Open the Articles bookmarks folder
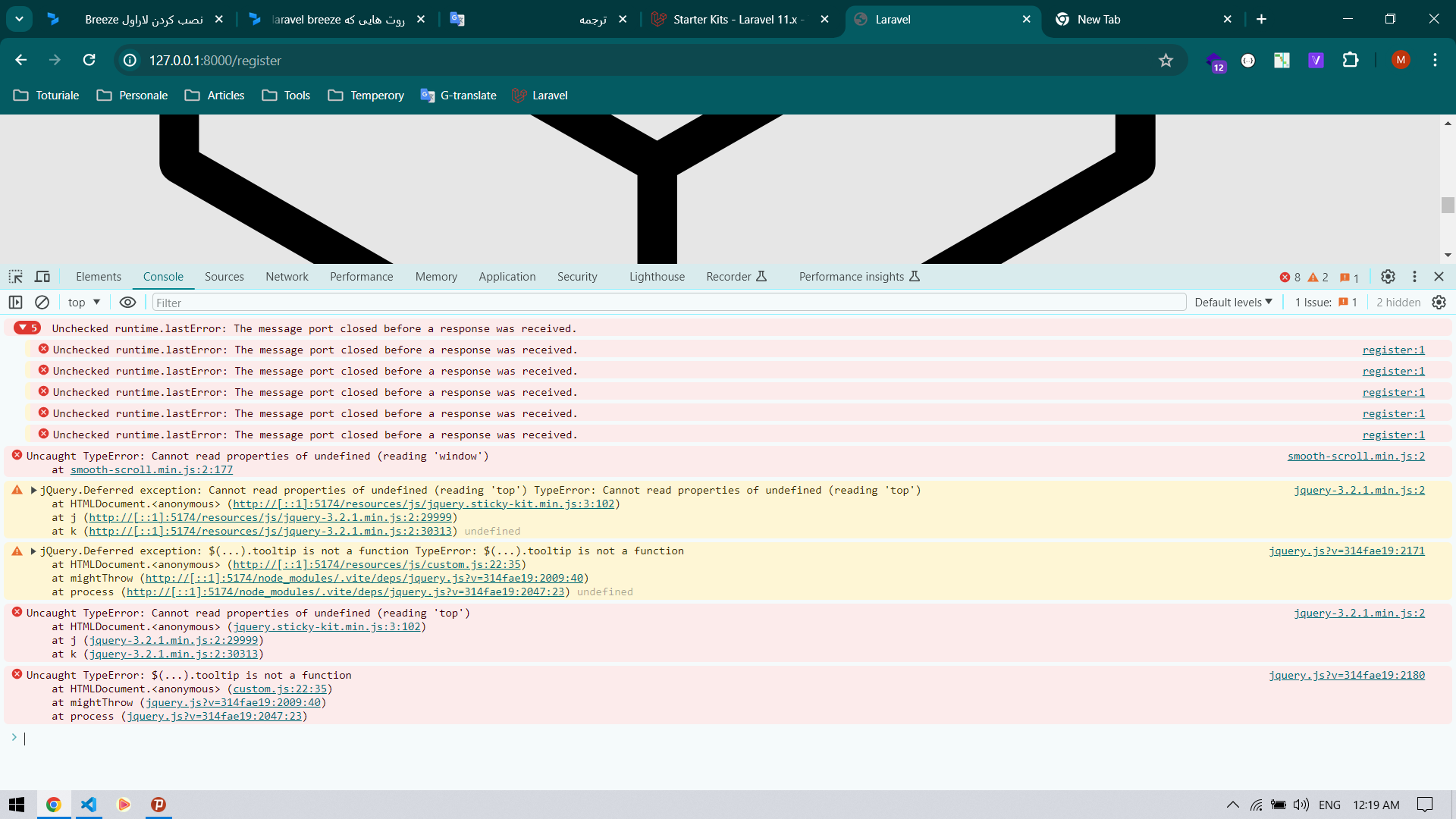Screen dimensions: 1456x819 coord(215,96)
